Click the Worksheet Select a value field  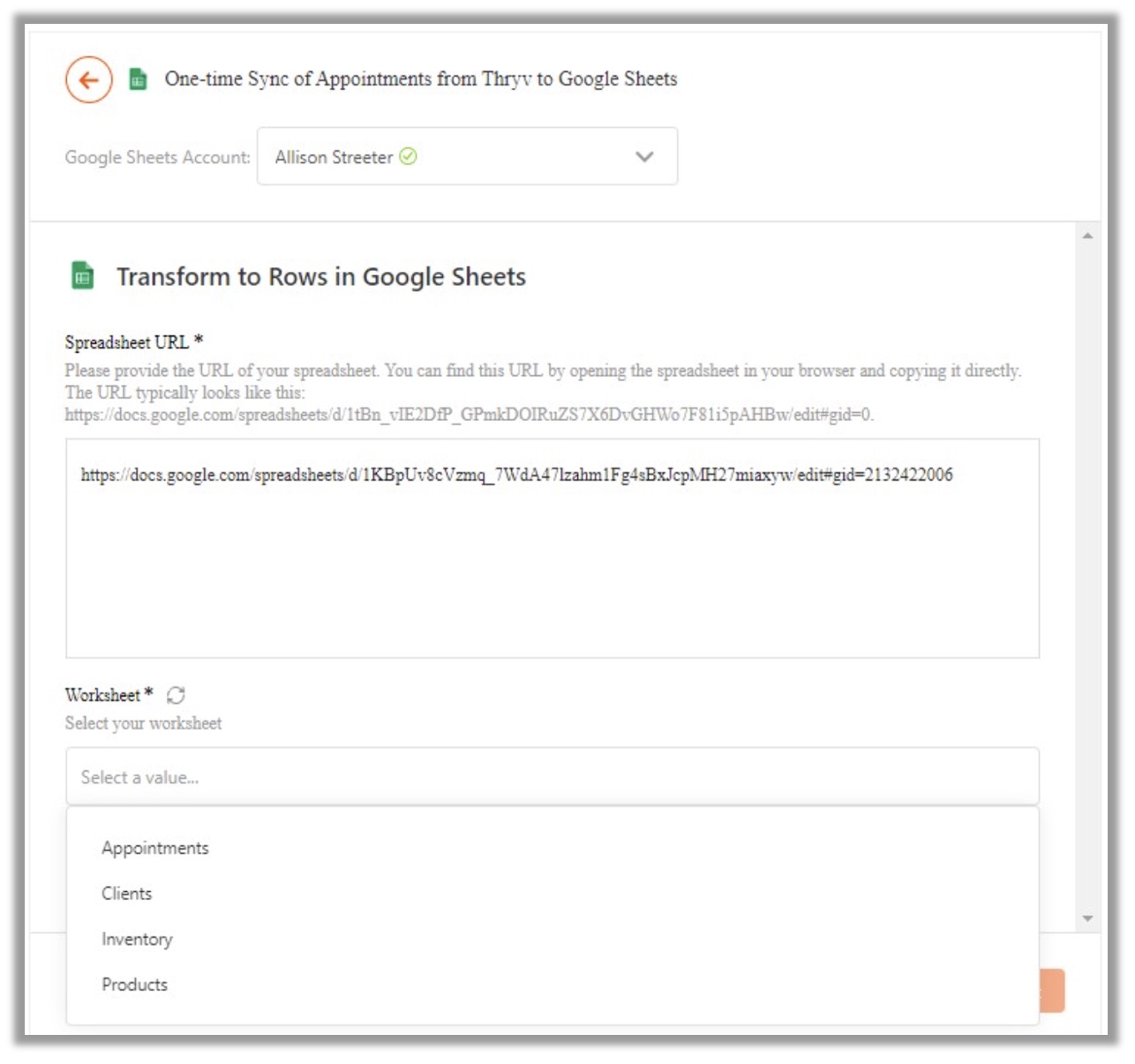click(552, 776)
